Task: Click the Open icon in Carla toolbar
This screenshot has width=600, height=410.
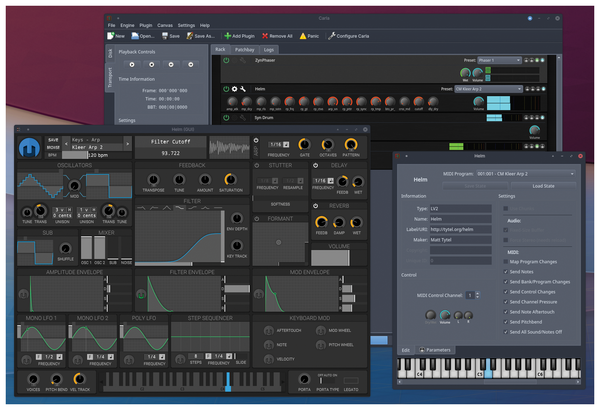Action: click(135, 36)
